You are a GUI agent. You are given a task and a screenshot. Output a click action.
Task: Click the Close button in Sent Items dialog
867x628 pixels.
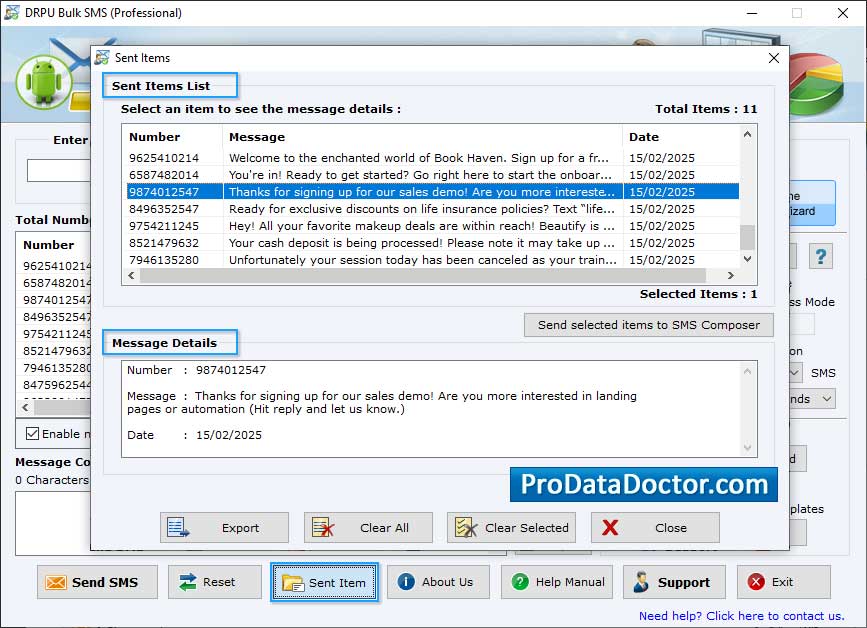[x=655, y=527]
